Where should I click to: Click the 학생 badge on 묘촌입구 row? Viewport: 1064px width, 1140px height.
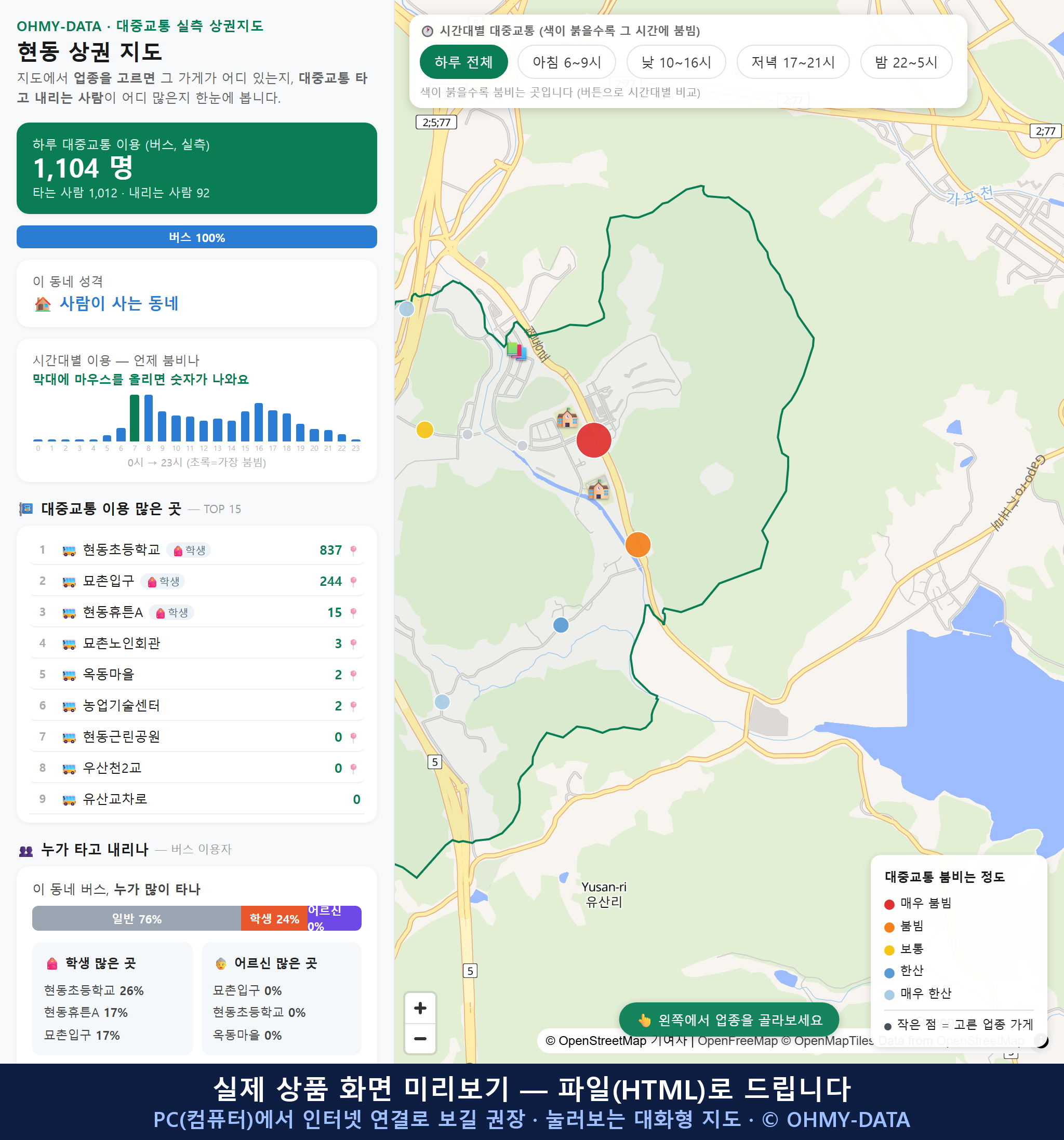tap(163, 582)
